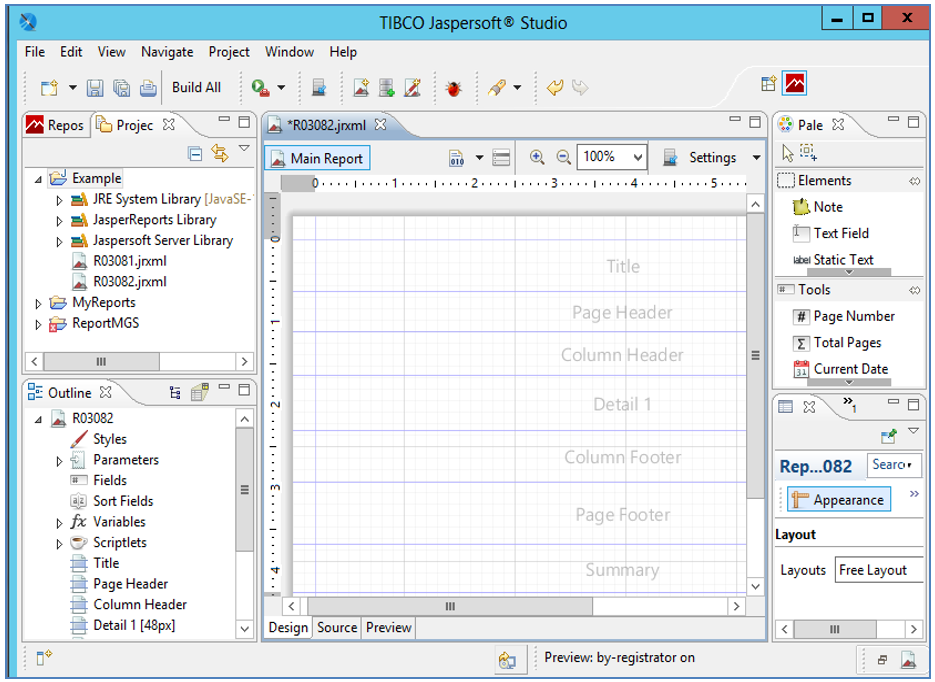Expand the MyReports project node
This screenshot has height=682, width=935.
coord(38,304)
